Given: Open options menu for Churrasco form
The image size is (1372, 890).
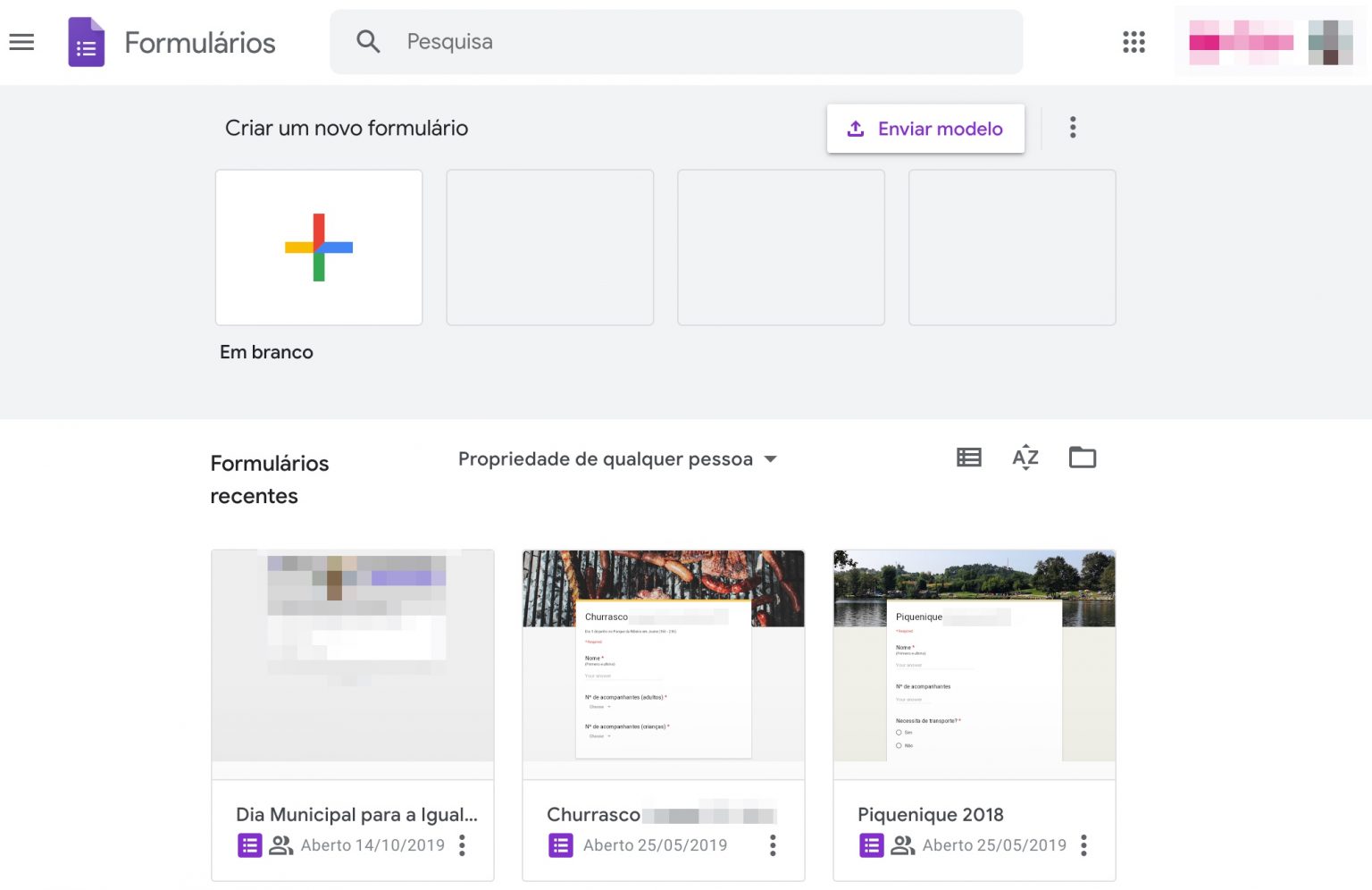Looking at the screenshot, I should 773,844.
